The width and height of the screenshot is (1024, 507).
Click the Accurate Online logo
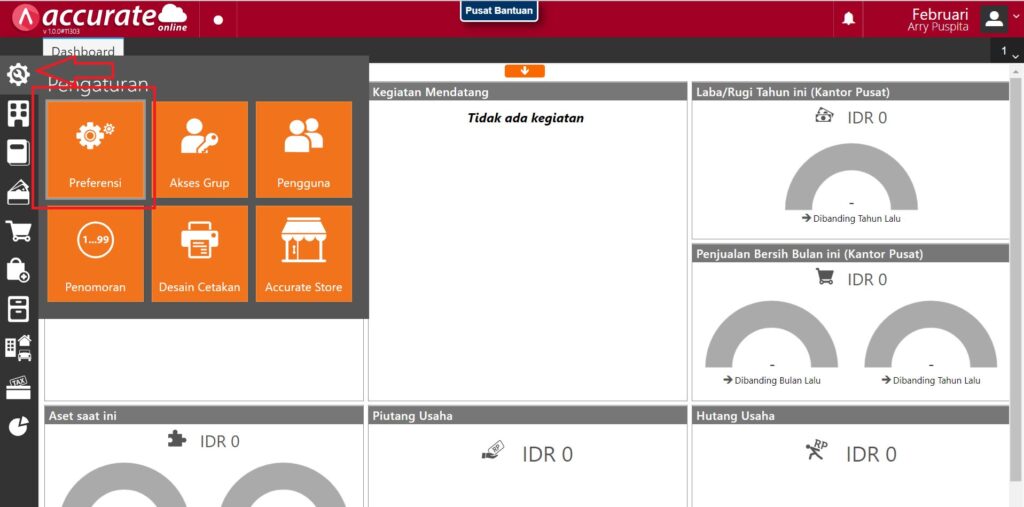(x=100, y=18)
